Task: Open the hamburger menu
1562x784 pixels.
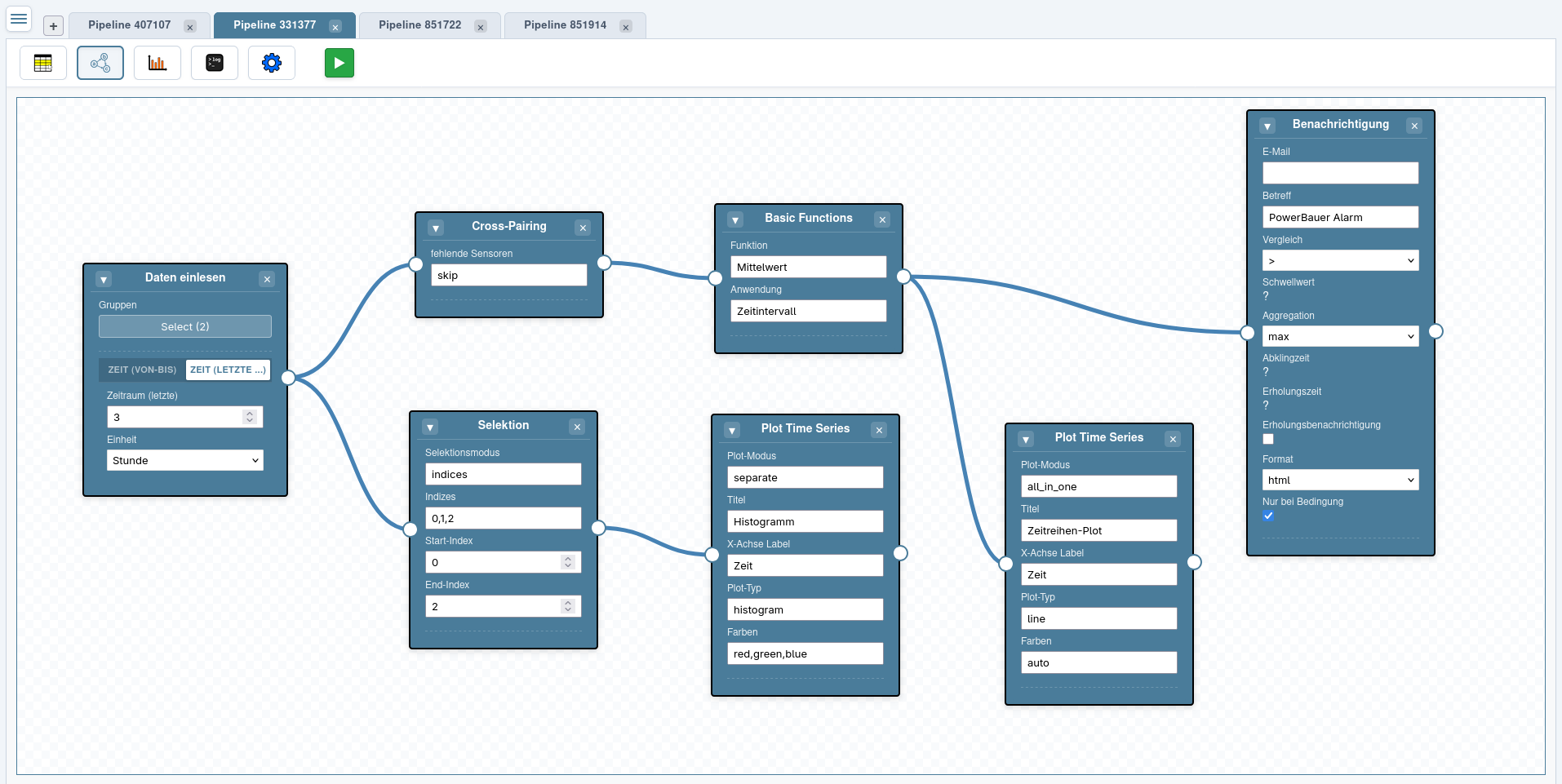Action: (x=19, y=18)
